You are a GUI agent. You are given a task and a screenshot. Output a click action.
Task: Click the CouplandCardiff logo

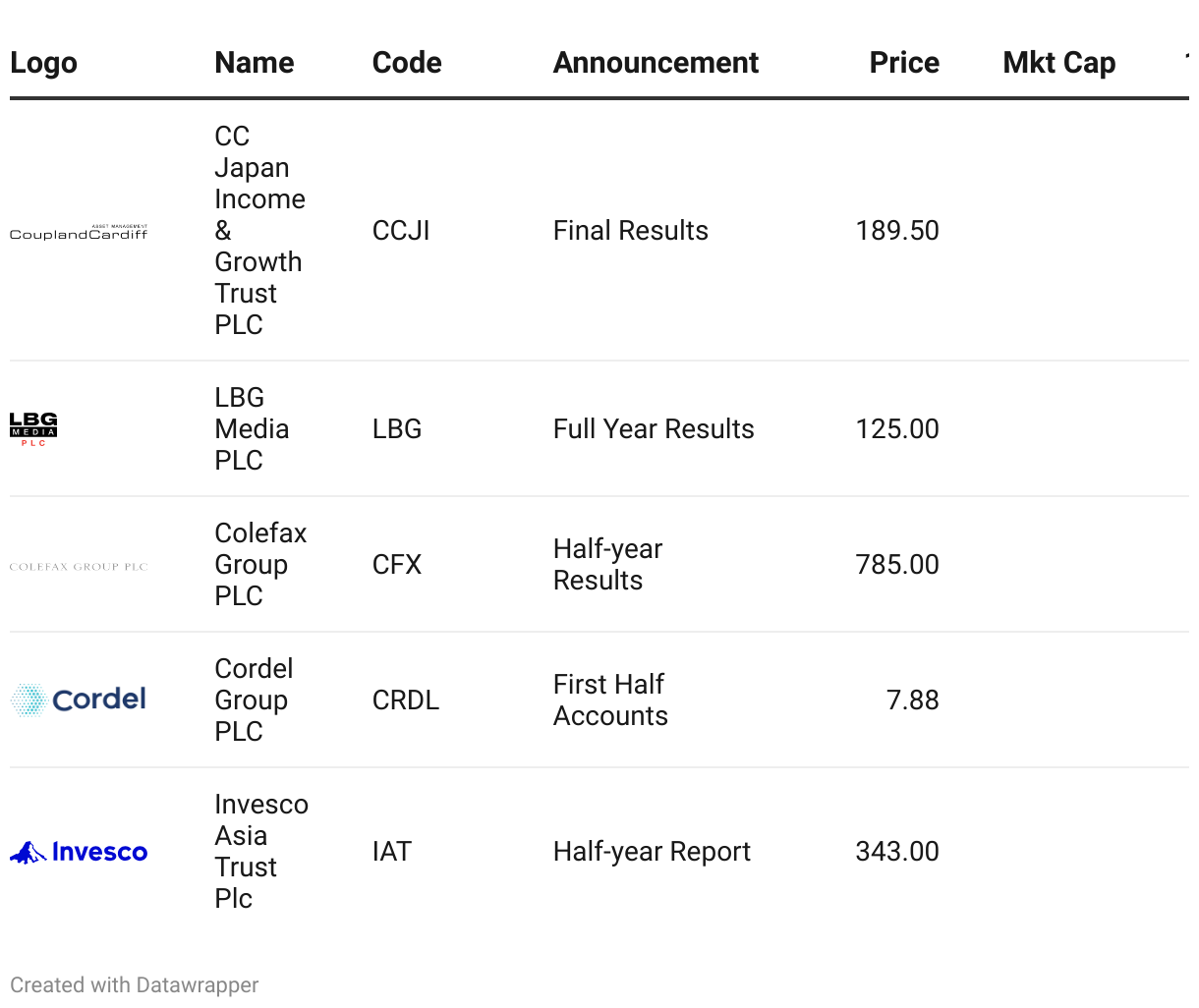tap(79, 232)
